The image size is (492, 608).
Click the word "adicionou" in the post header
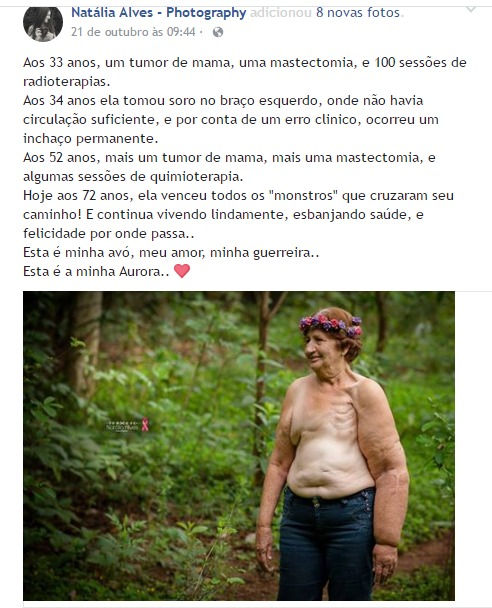click(281, 13)
